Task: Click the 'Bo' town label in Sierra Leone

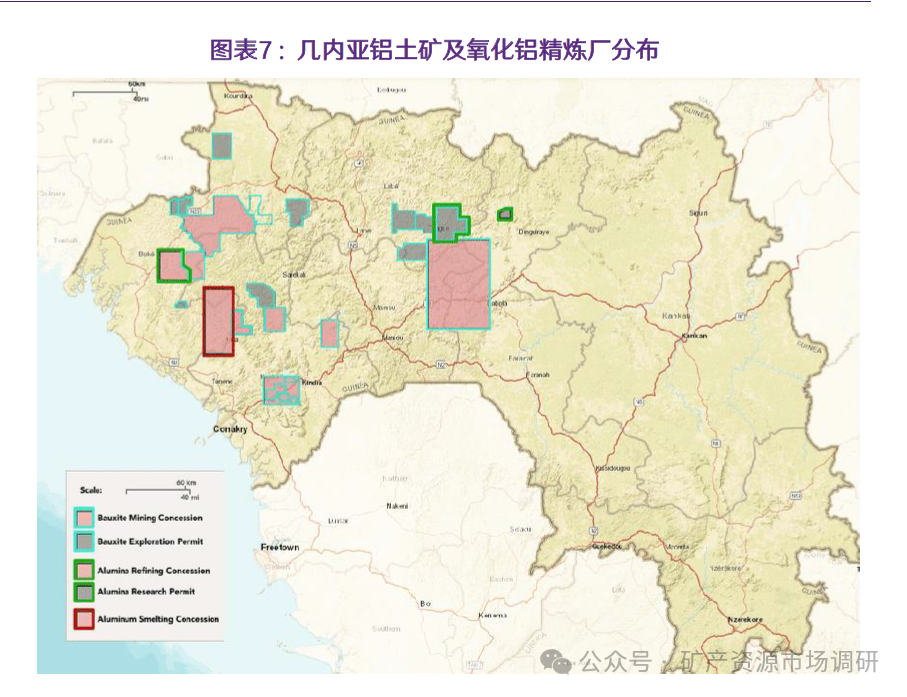Action: tap(425, 603)
